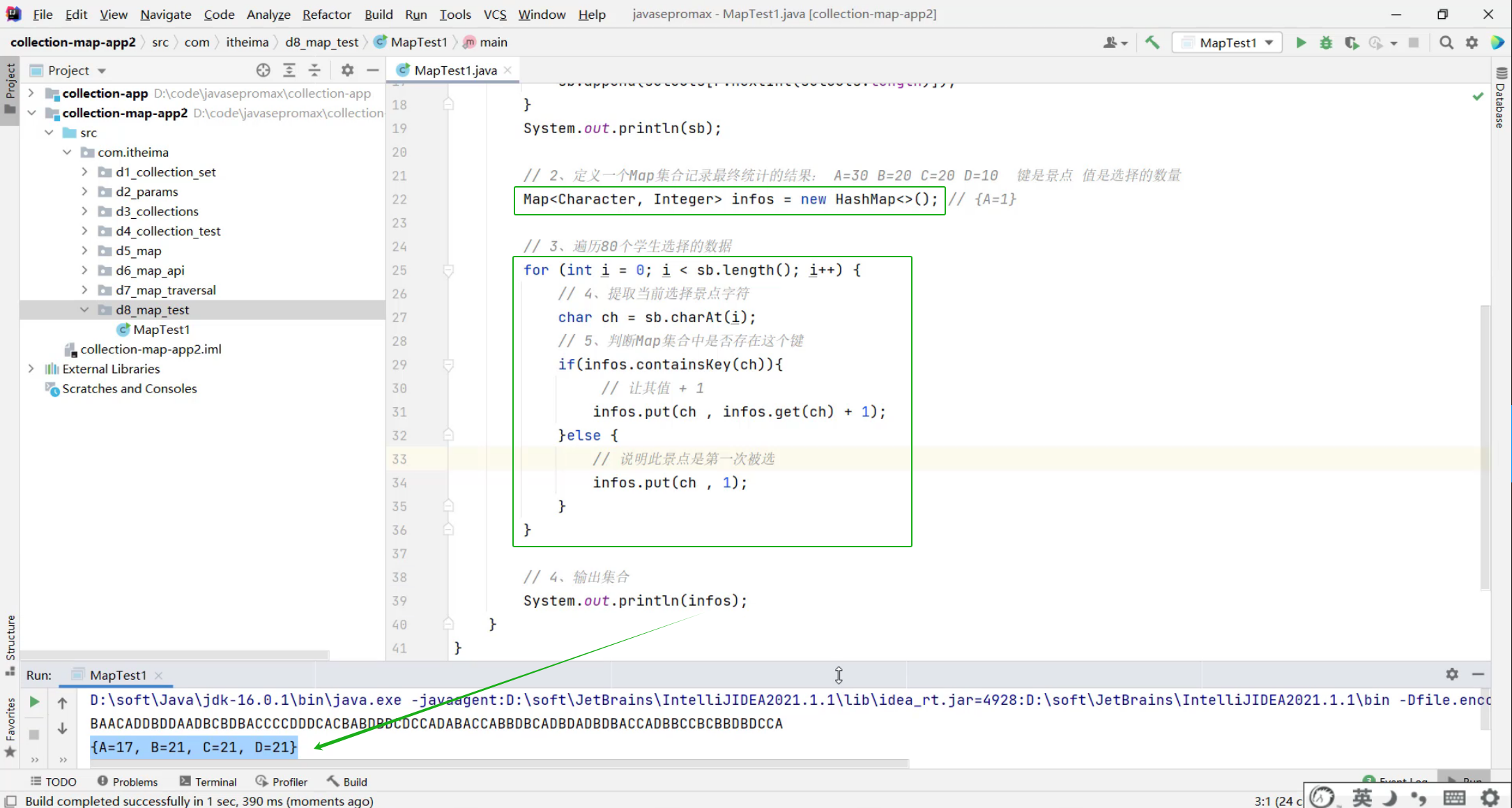Click the green Run button in toolbar

pyautogui.click(x=1301, y=43)
